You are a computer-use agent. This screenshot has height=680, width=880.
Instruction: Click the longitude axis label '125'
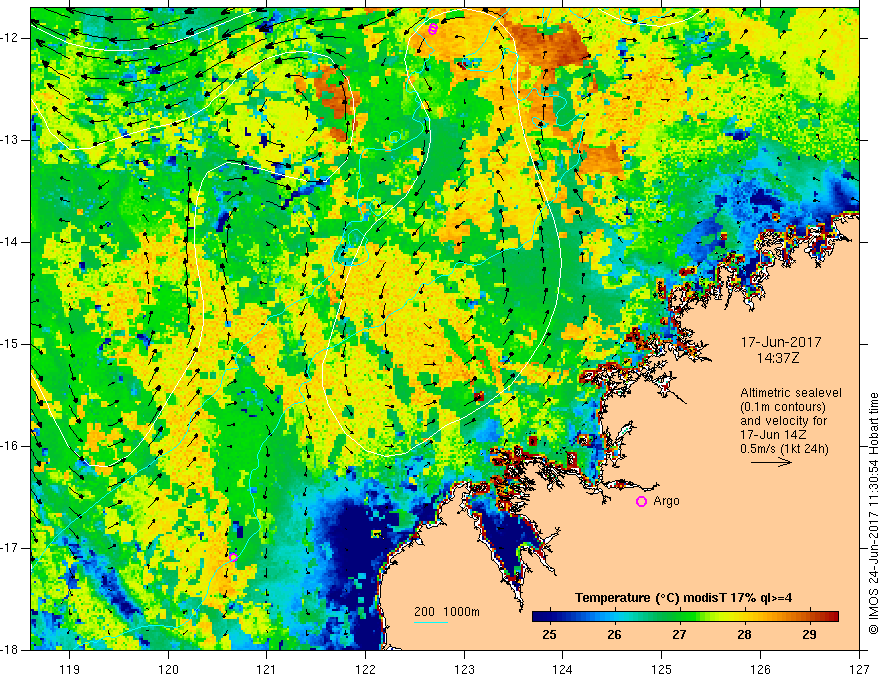(x=661, y=669)
